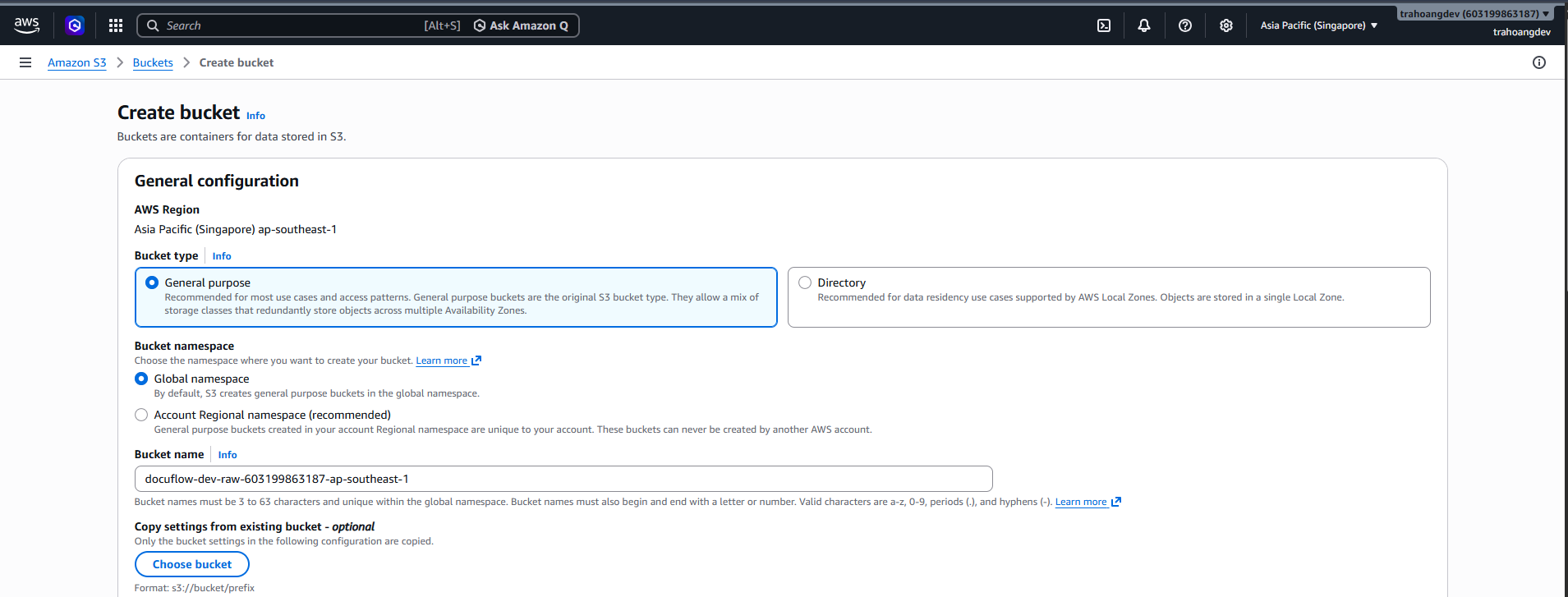
Task: Open the Info link next to Create bucket
Action: 255,116
